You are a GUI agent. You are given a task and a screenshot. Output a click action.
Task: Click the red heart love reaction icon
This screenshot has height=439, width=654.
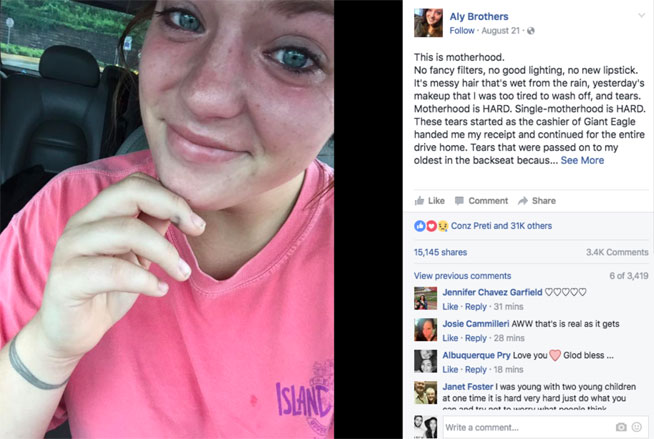(x=431, y=226)
